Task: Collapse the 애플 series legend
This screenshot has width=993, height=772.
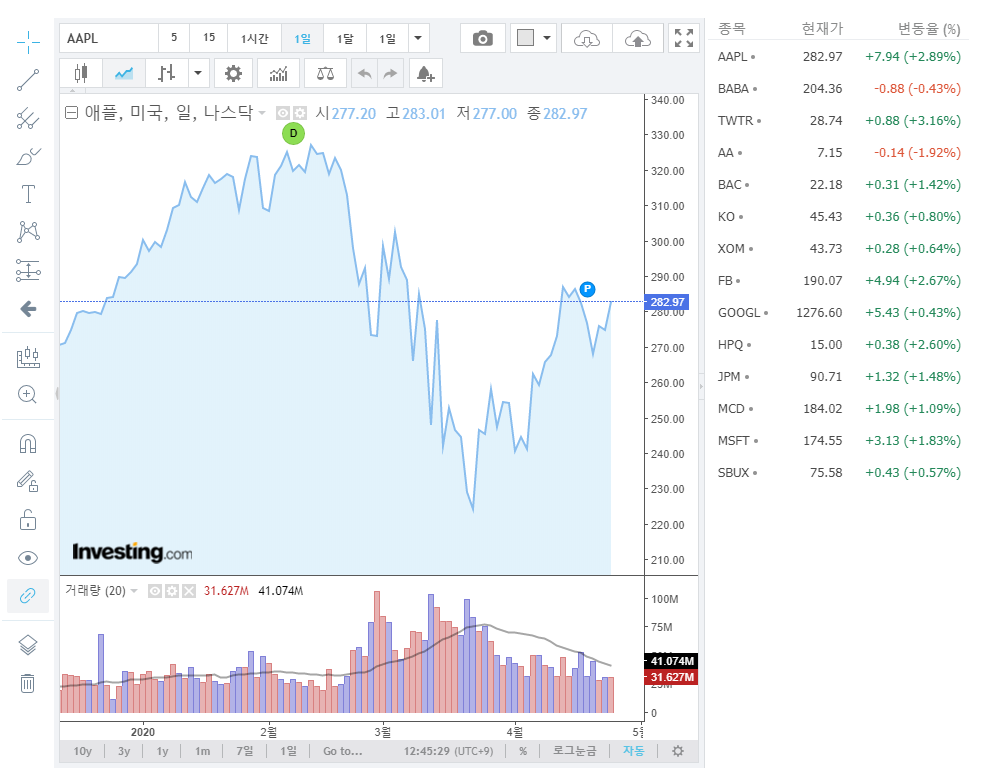Action: [x=72, y=113]
